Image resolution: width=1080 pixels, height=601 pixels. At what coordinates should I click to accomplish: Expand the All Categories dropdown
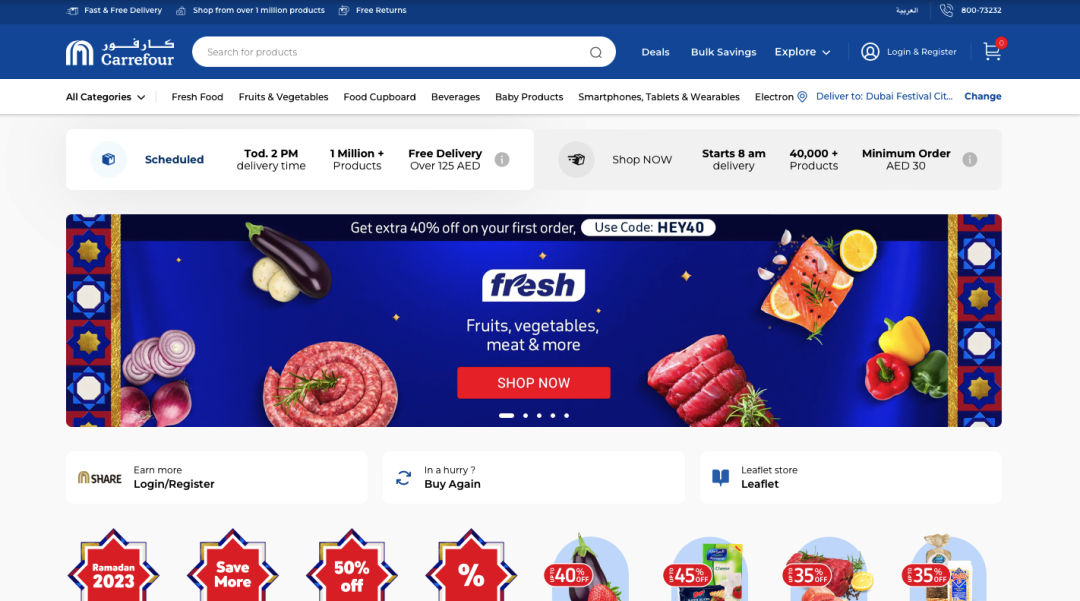105,97
